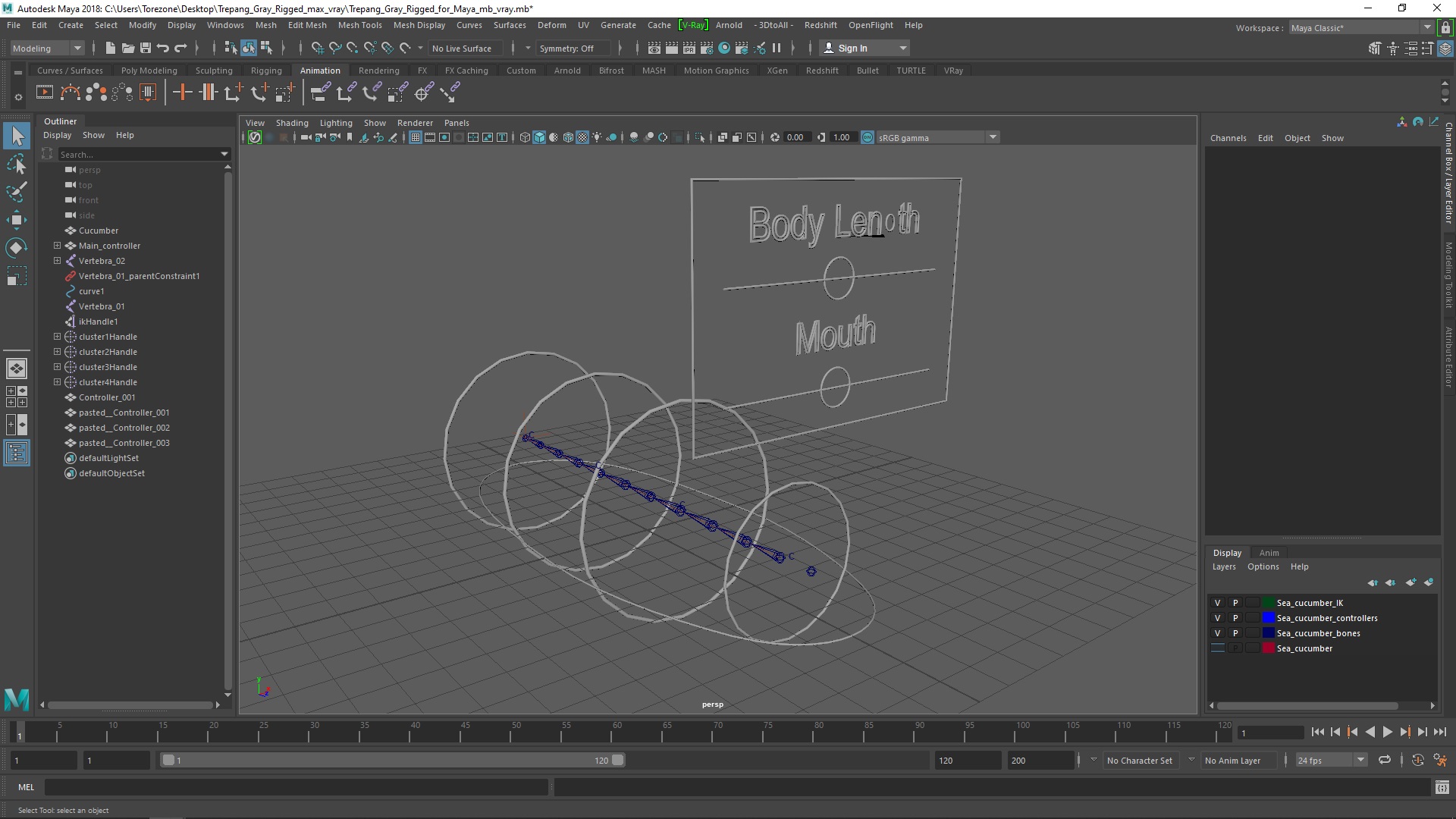Click the New Scene icon
Viewport: 1456px width, 819px height.
coord(111,48)
